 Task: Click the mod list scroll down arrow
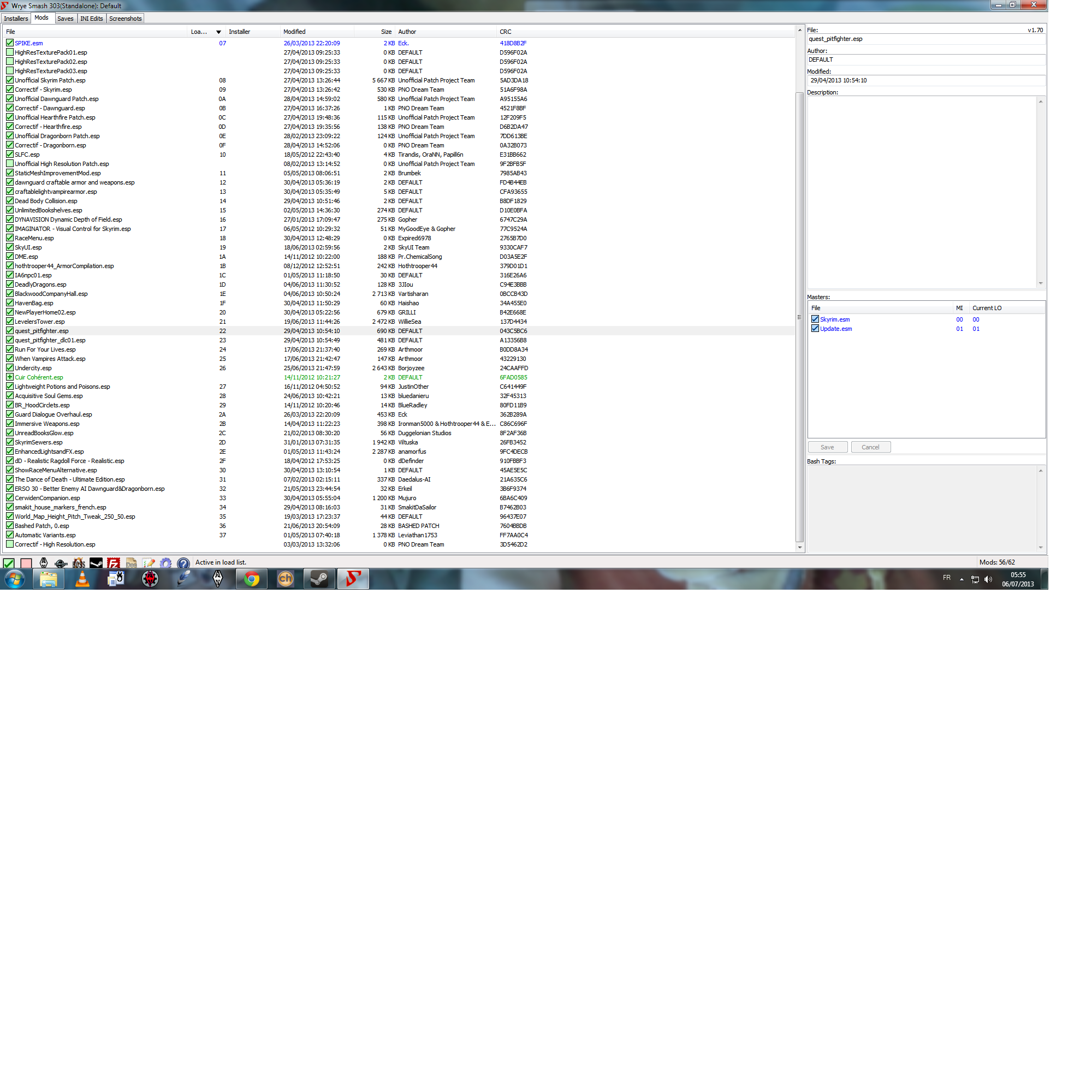coord(799,547)
